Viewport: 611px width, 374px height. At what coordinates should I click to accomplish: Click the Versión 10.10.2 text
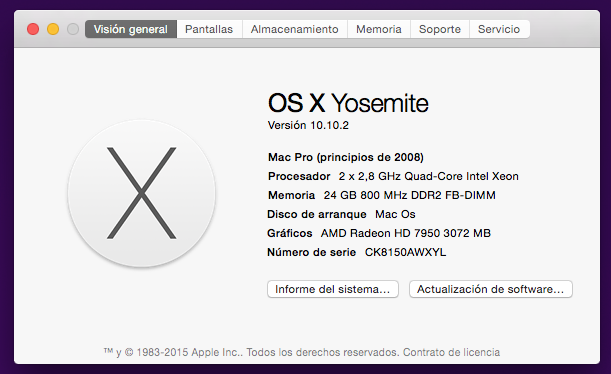(308, 125)
